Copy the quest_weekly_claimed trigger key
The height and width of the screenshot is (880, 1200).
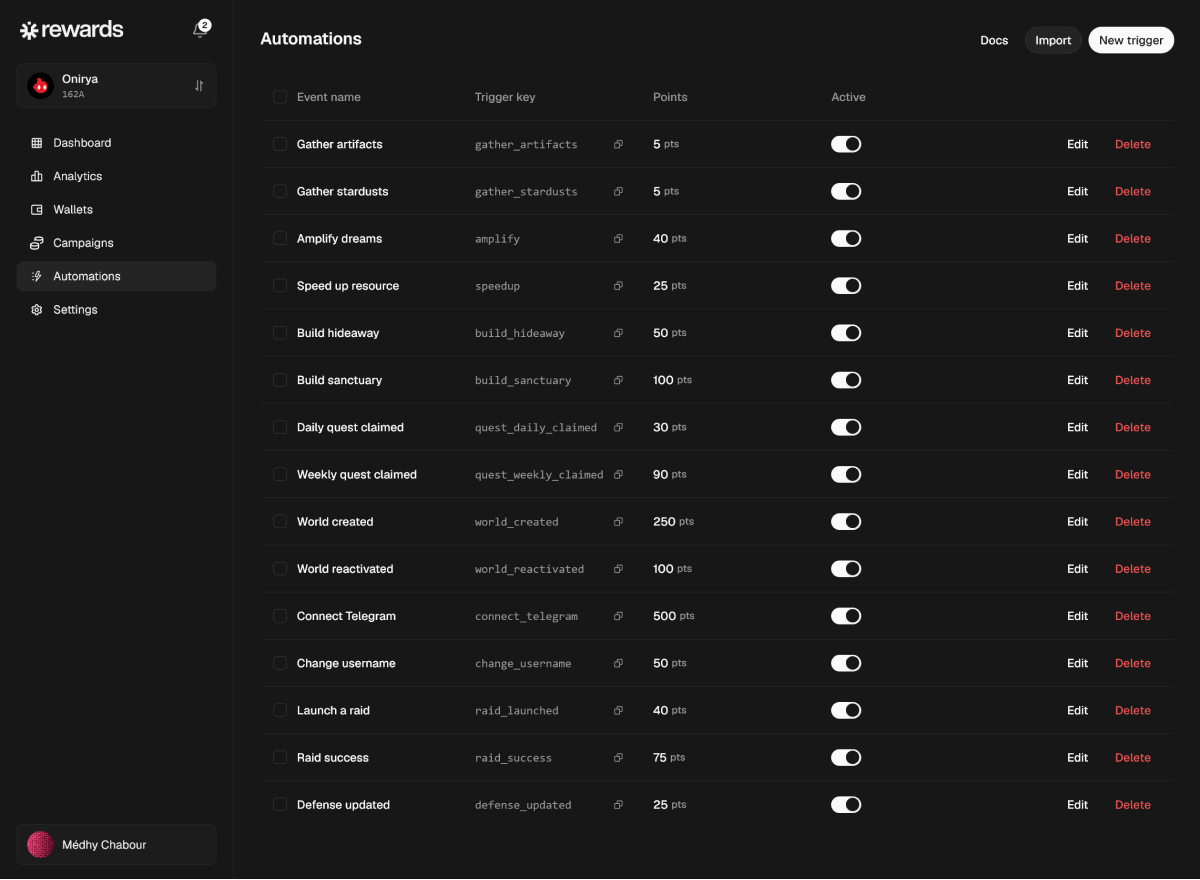tap(618, 475)
